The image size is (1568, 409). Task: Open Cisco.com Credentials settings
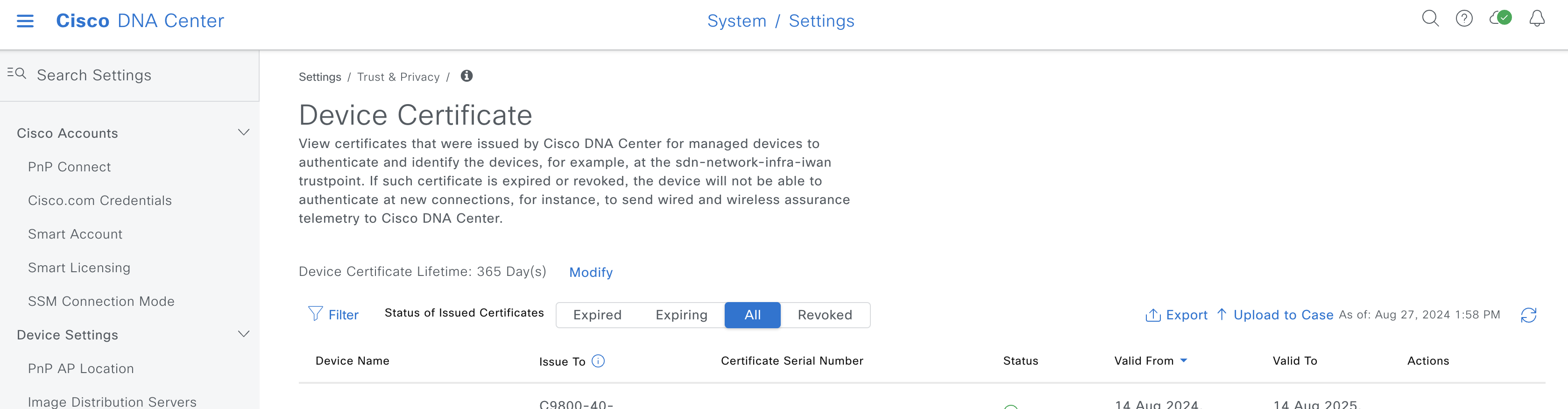point(100,200)
